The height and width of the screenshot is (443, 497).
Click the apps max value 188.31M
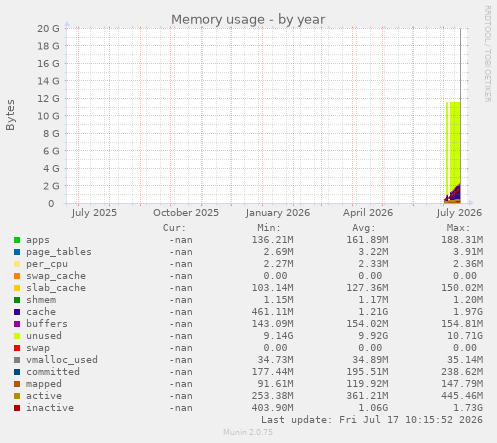click(x=462, y=240)
